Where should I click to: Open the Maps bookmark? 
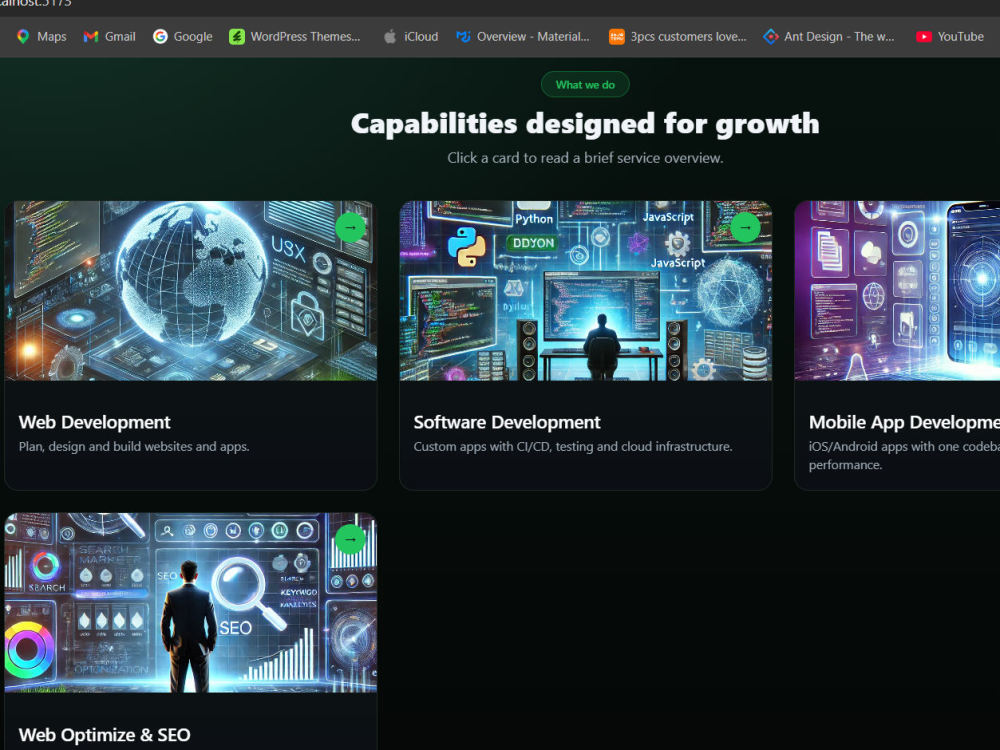tap(41, 36)
